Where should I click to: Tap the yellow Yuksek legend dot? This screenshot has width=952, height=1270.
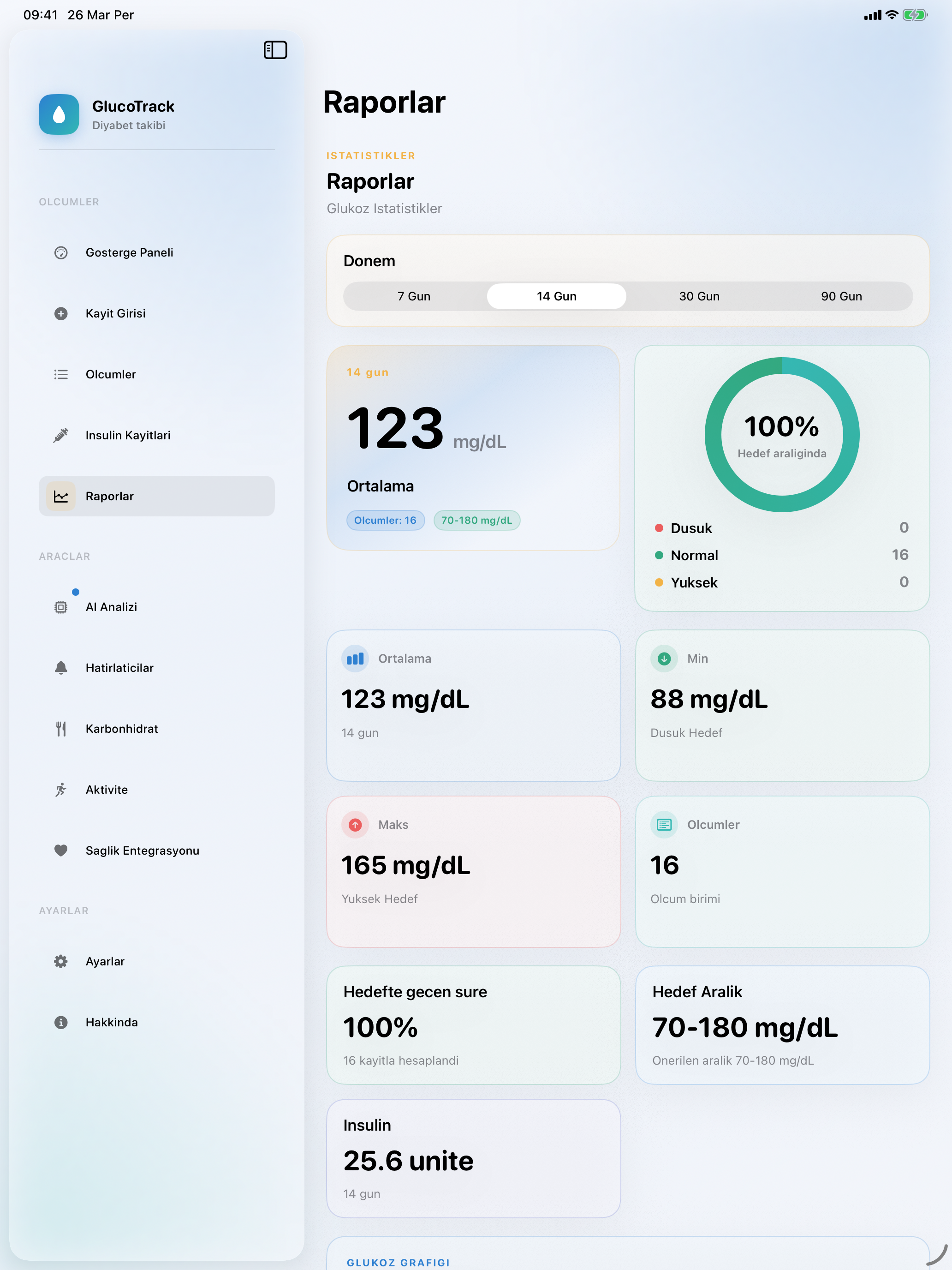[659, 582]
